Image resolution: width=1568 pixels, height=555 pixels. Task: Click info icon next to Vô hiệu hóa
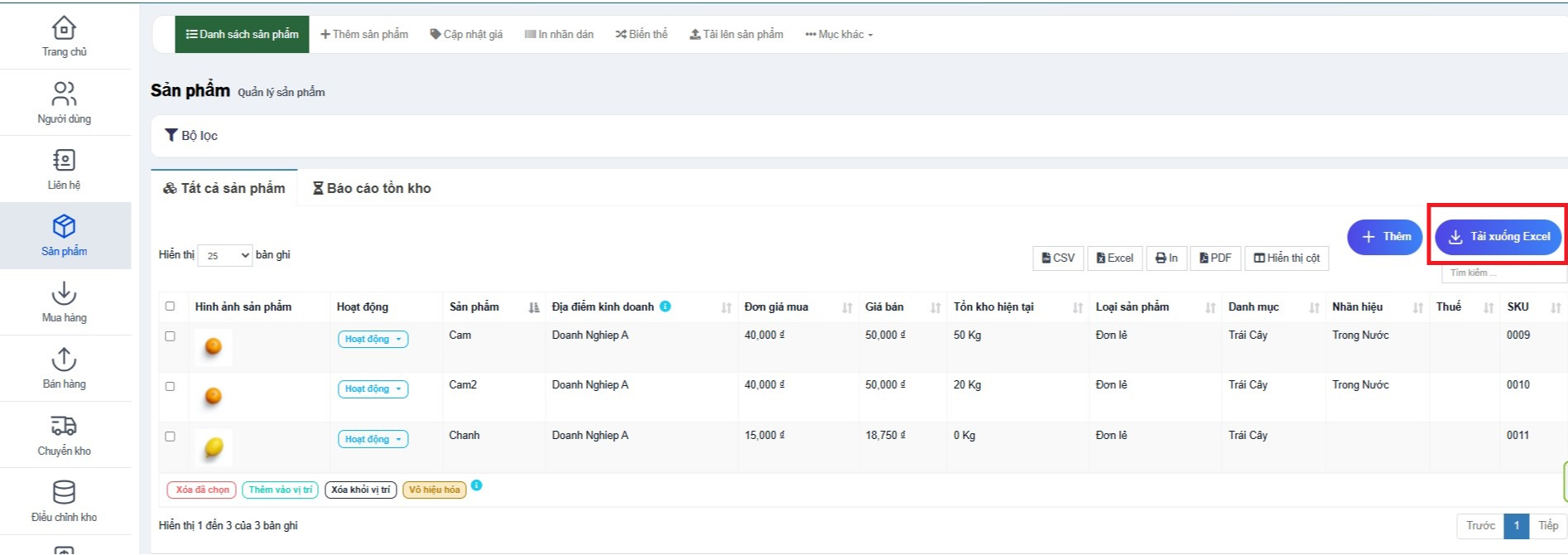coord(477,485)
